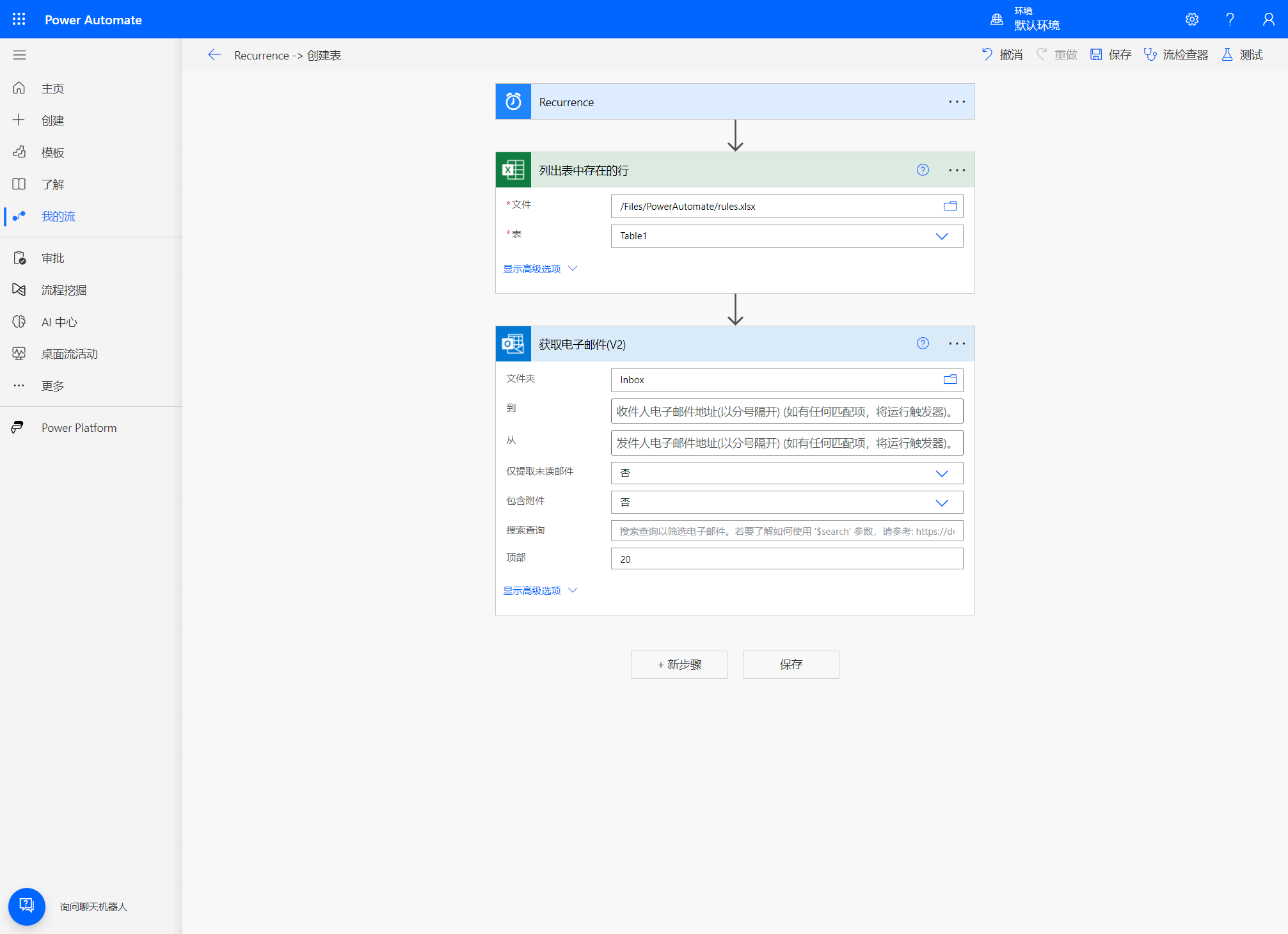Open the Ask a chatbot button
Image resolution: width=1288 pixels, height=934 pixels.
(x=27, y=906)
